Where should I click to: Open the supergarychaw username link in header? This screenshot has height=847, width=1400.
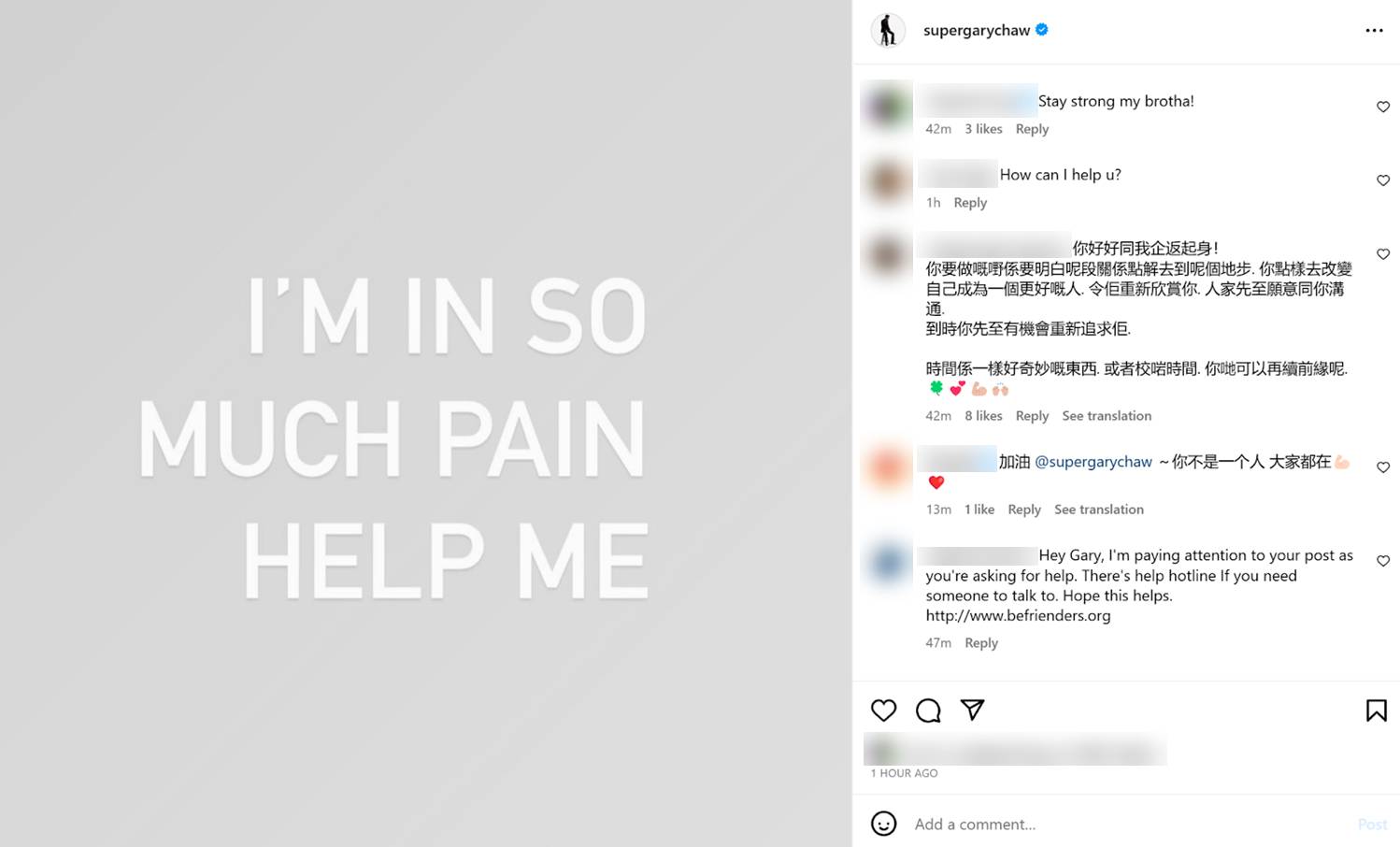[x=977, y=30]
